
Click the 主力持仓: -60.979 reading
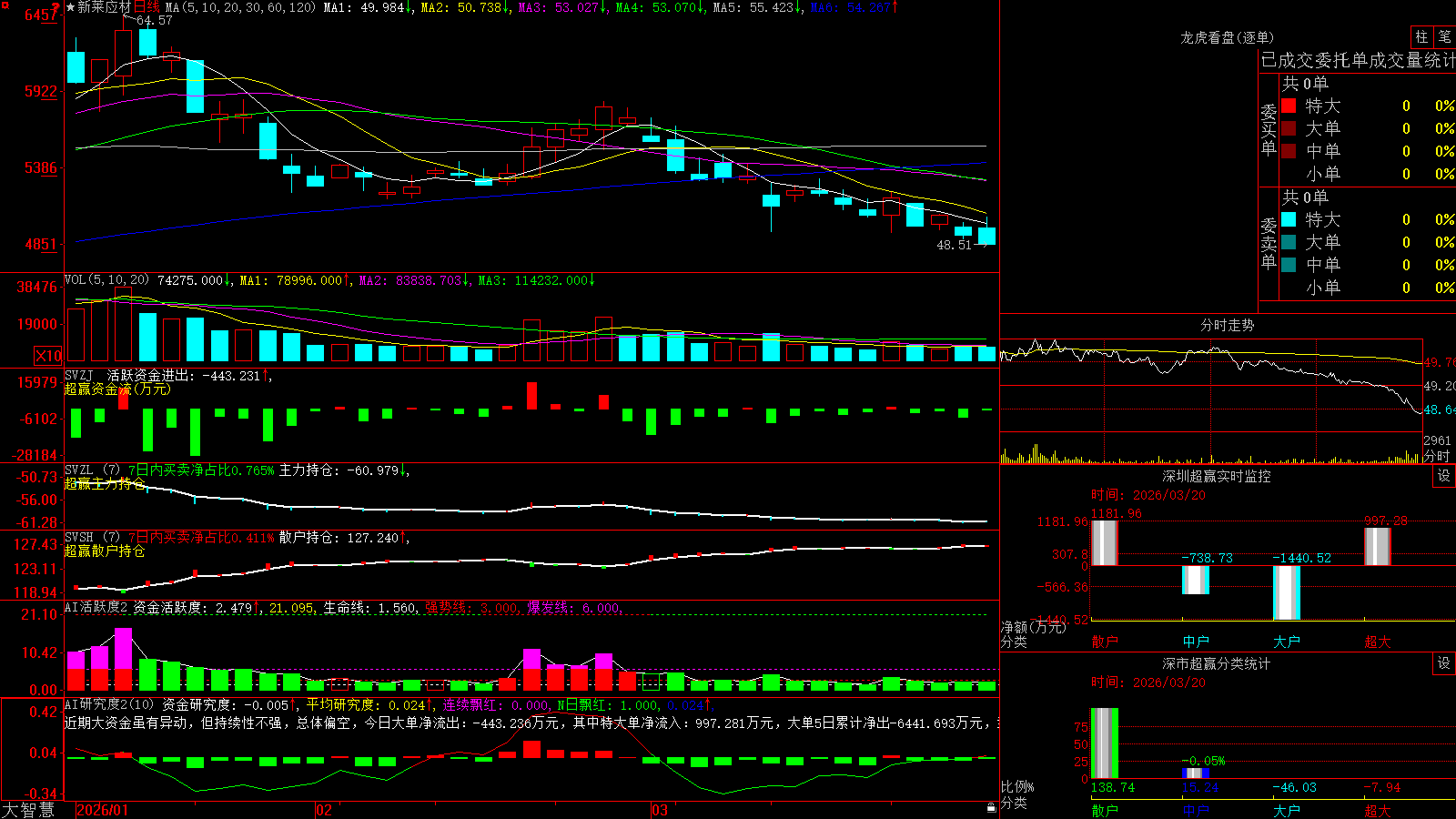[x=339, y=470]
